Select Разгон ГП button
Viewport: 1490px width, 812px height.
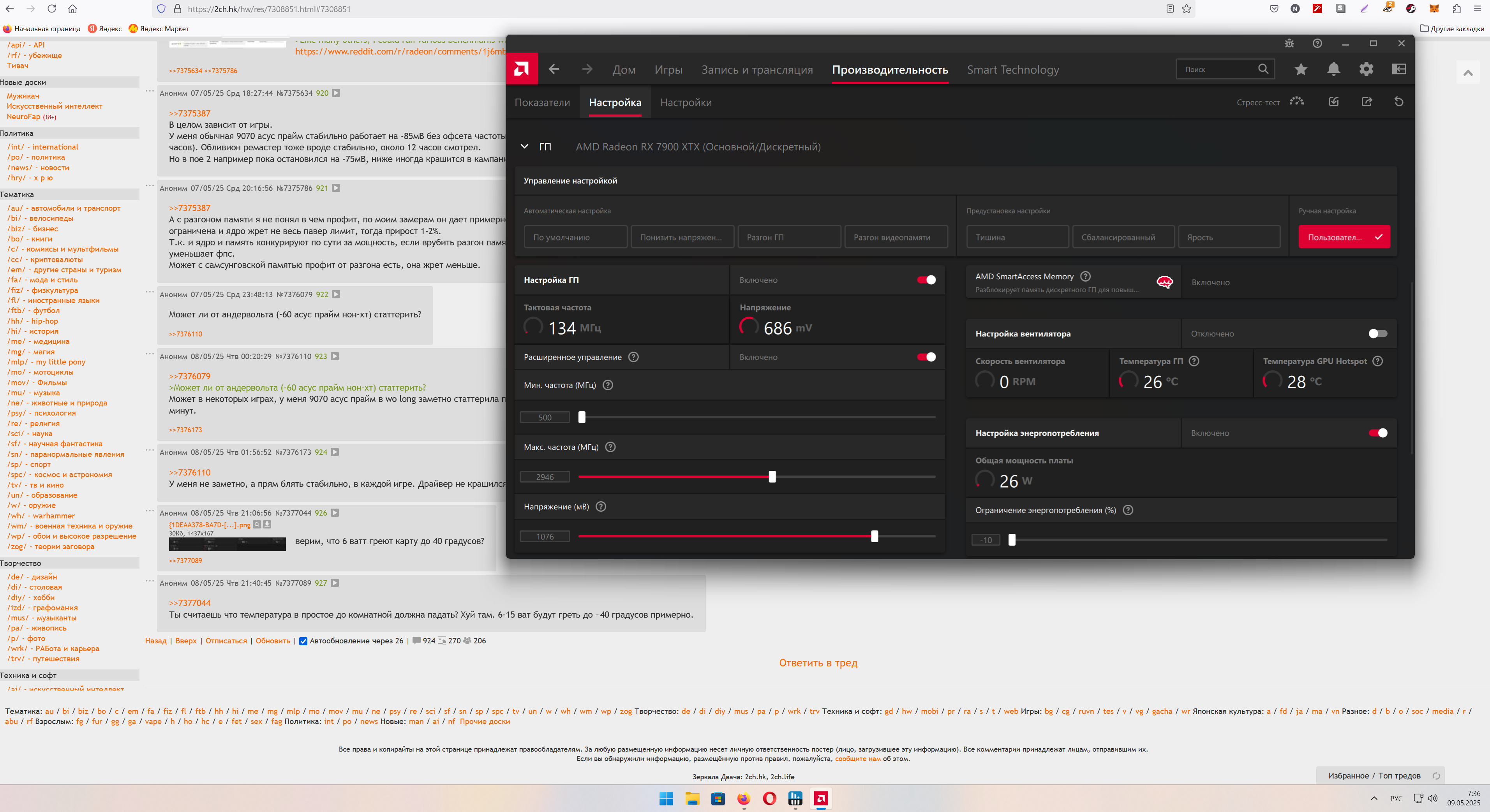[x=789, y=237]
